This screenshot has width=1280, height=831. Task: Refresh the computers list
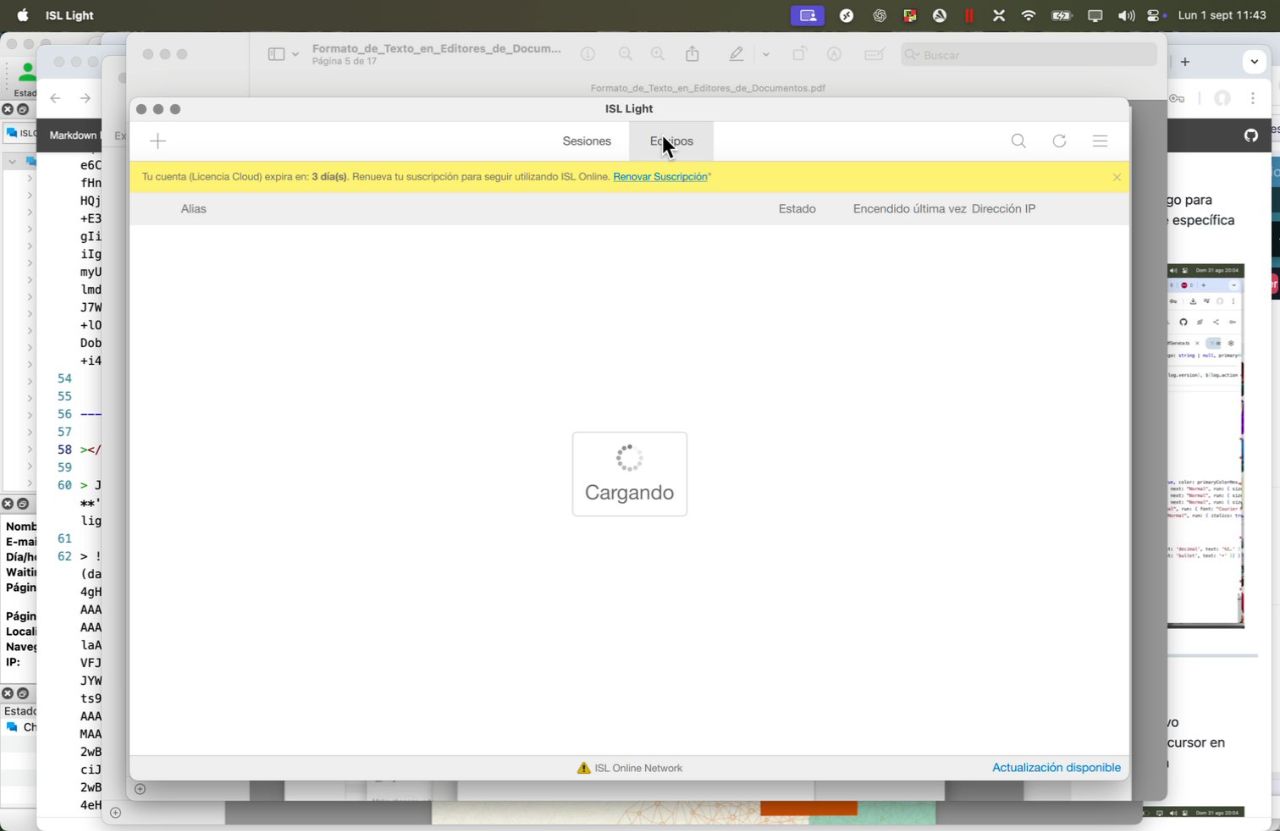pos(1059,141)
